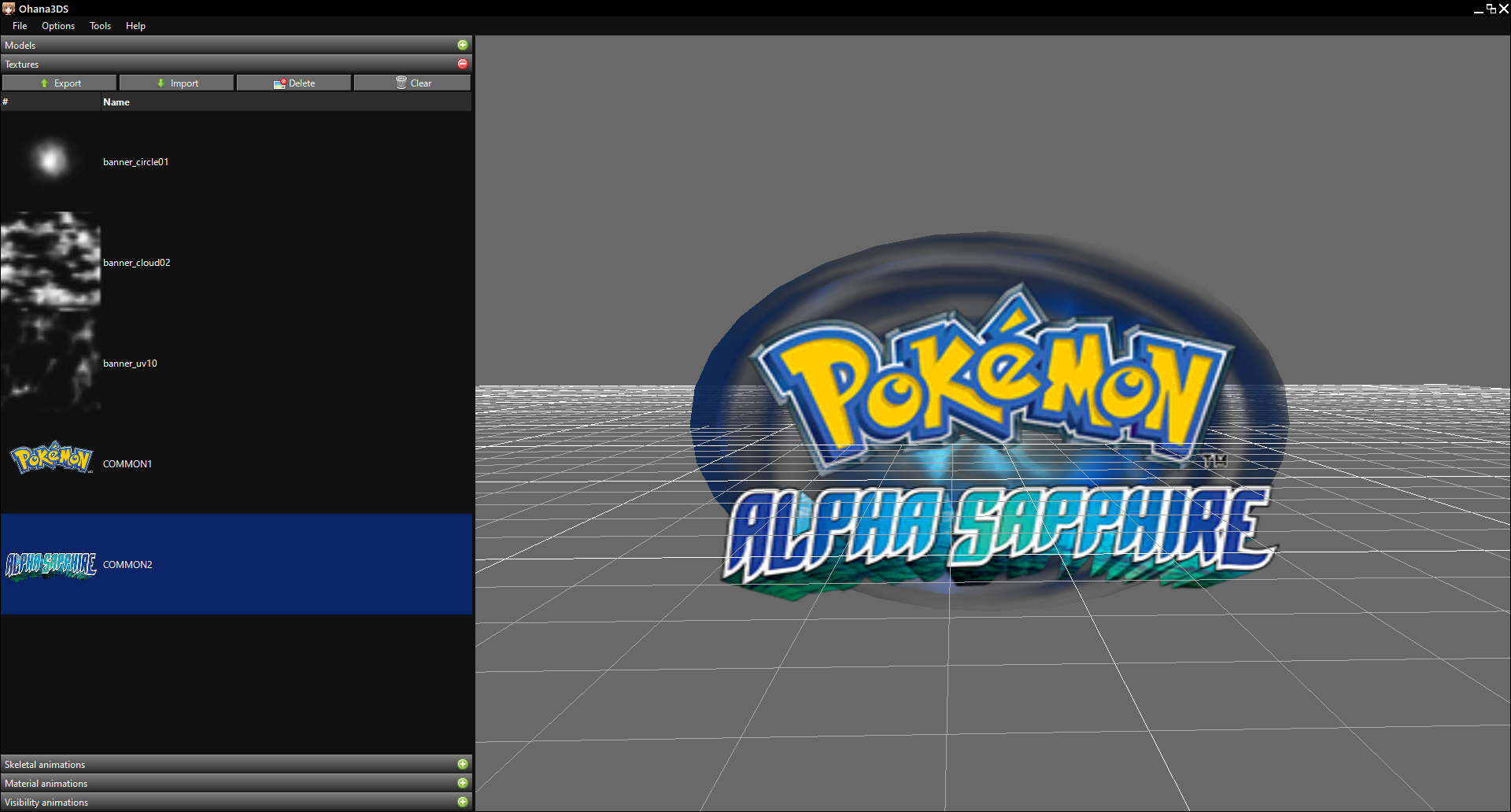Click the Export textures button
Viewport: 1511px width, 812px height.
(x=60, y=83)
